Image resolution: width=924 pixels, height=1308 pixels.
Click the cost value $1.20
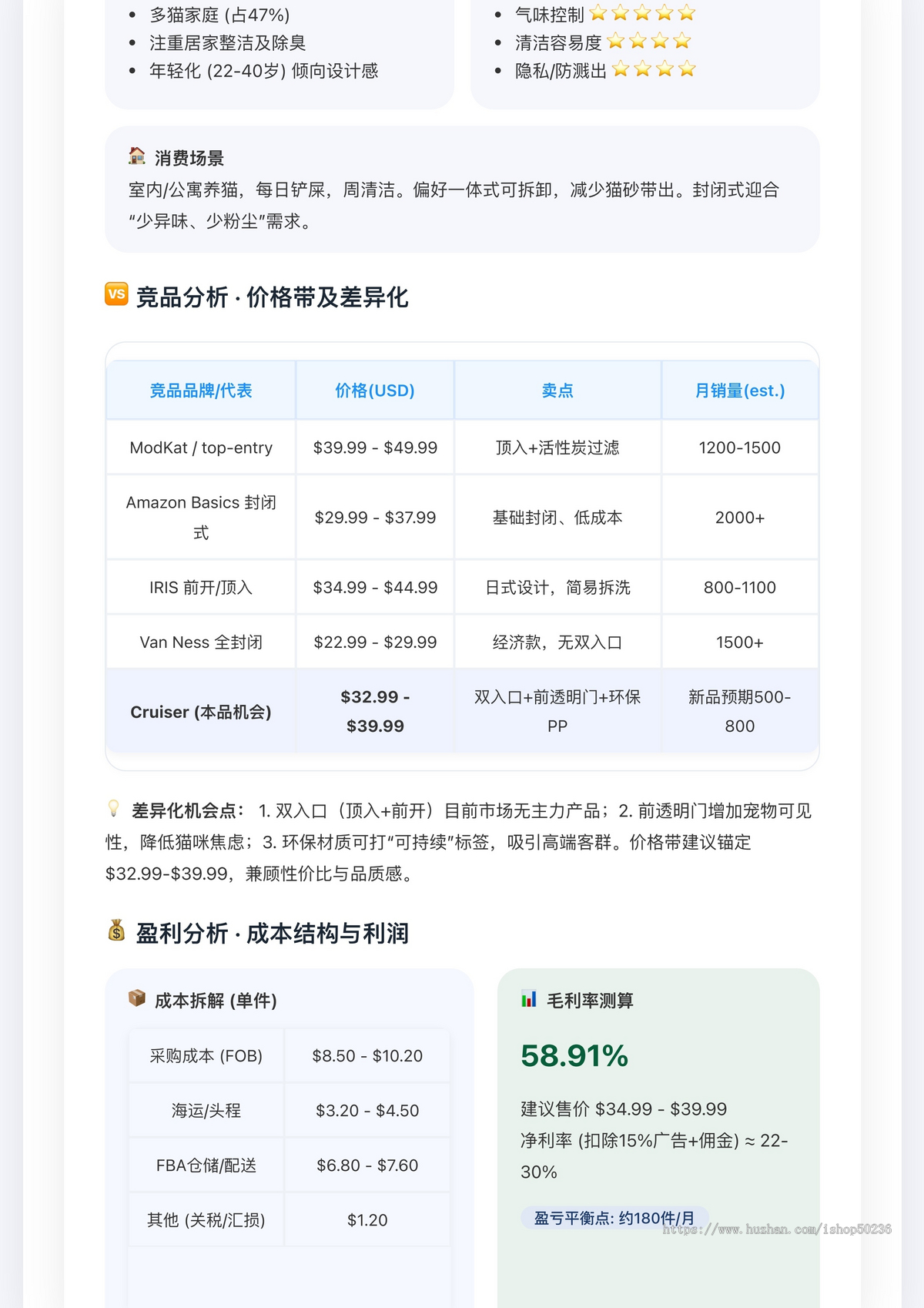coord(367,1219)
